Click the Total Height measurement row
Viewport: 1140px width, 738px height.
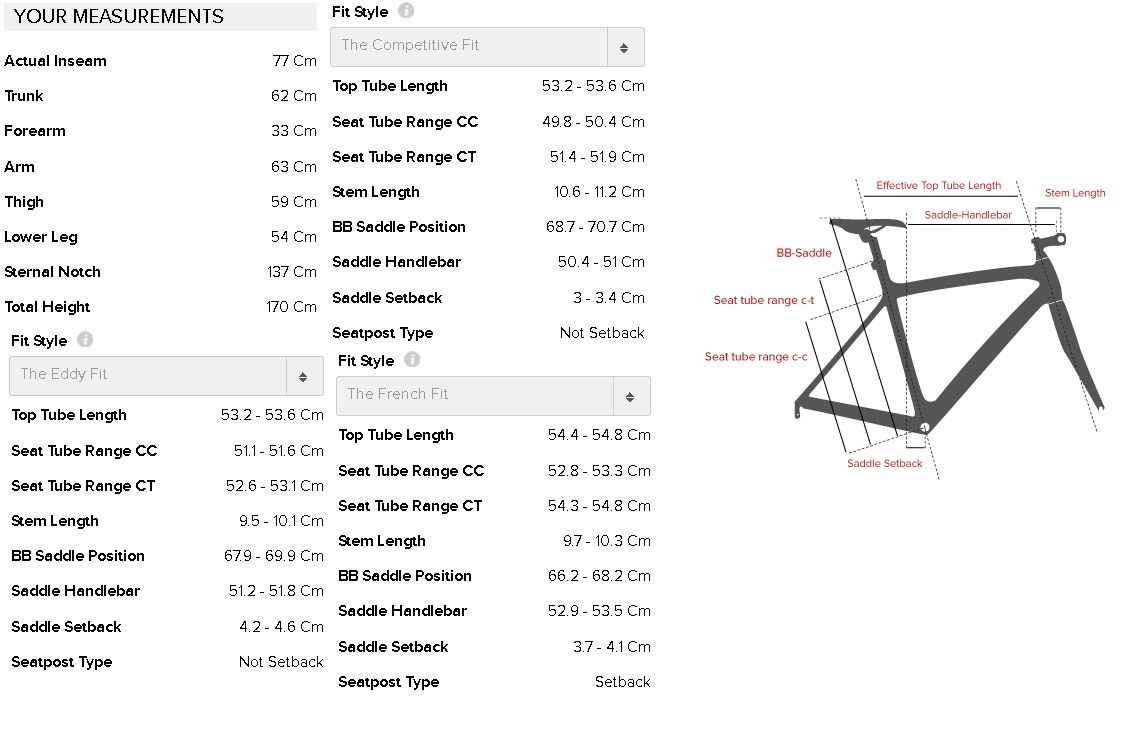click(160, 307)
